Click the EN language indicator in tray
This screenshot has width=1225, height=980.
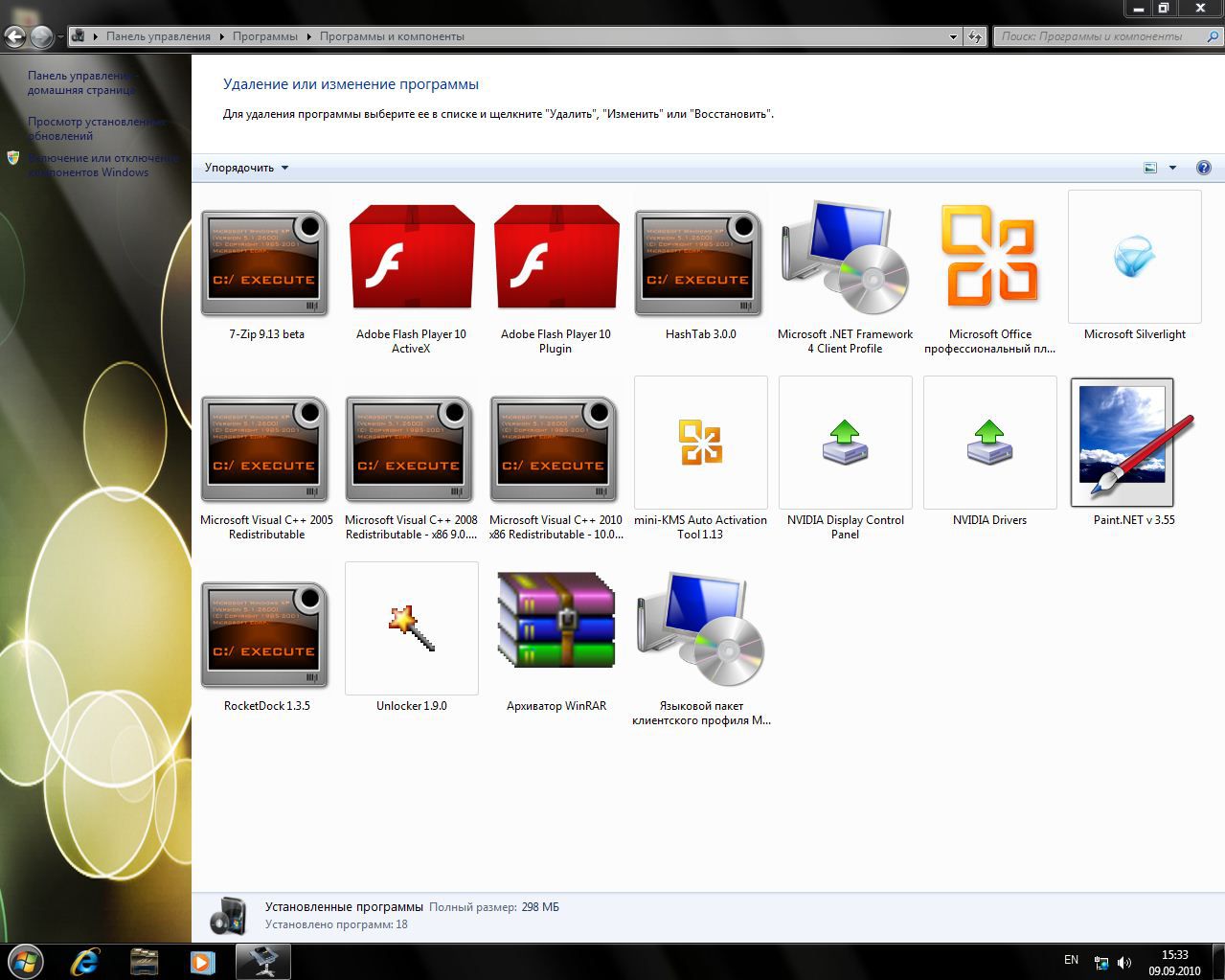(x=1071, y=960)
